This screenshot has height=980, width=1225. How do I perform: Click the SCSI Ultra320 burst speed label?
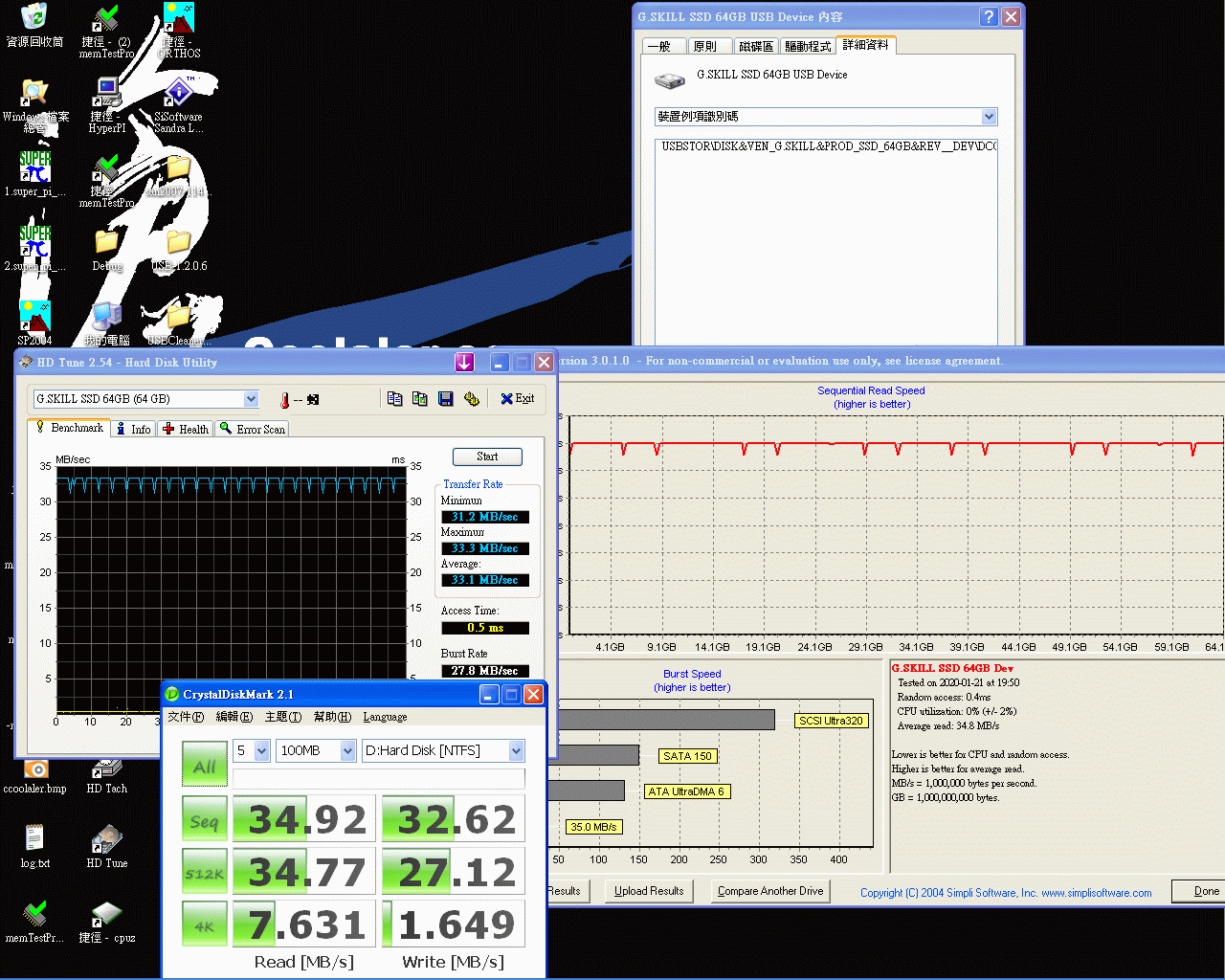click(832, 721)
